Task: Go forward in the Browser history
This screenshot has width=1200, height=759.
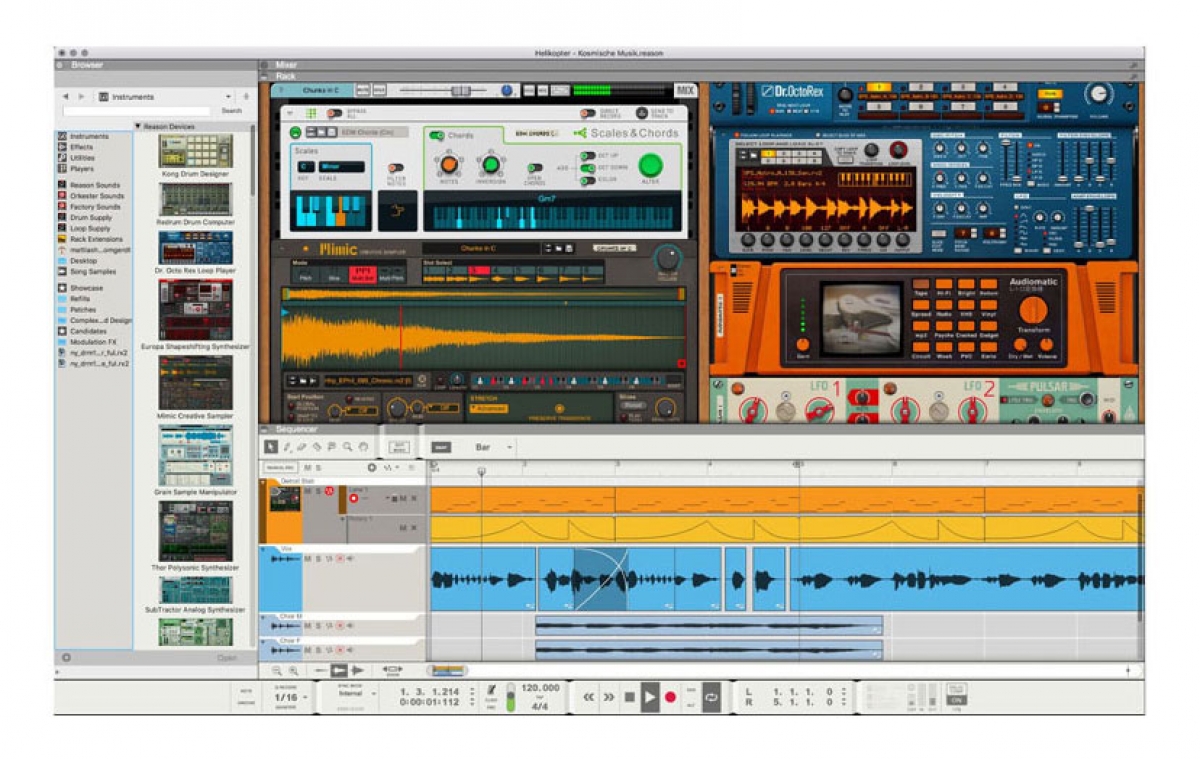Action: coord(81,97)
